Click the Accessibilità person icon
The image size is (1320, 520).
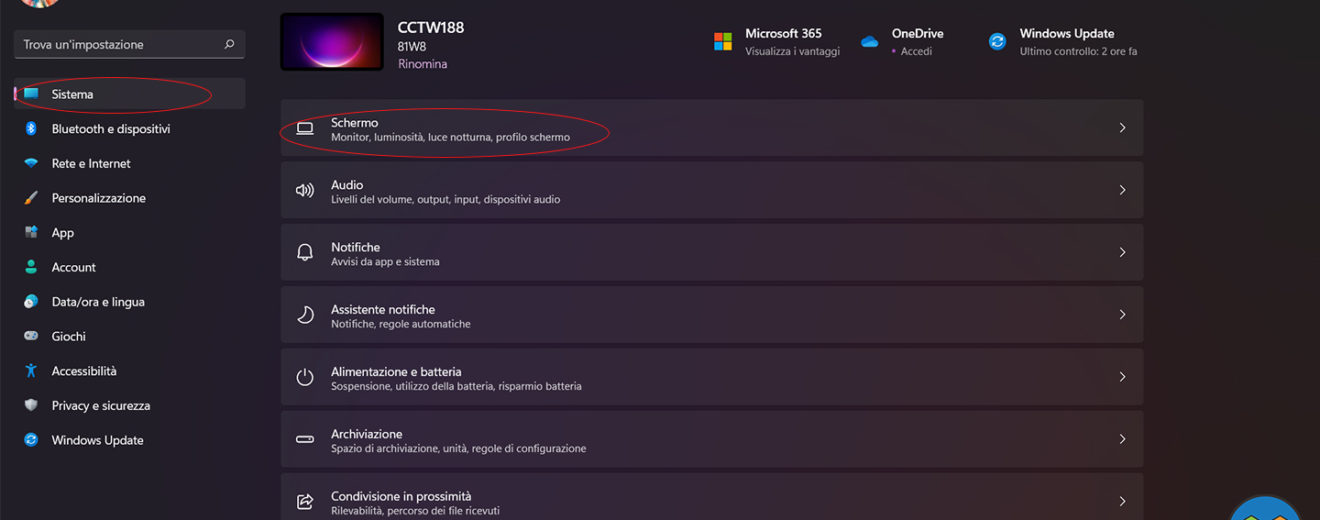coord(31,371)
